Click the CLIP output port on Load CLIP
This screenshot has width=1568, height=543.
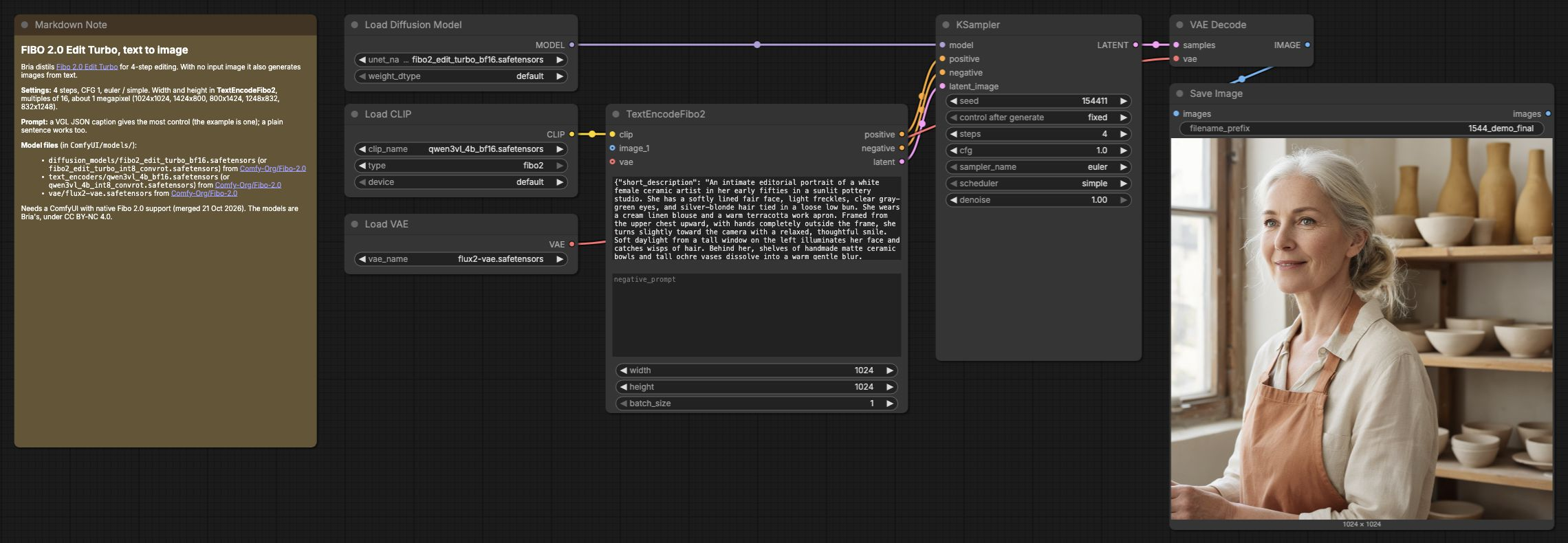(571, 135)
